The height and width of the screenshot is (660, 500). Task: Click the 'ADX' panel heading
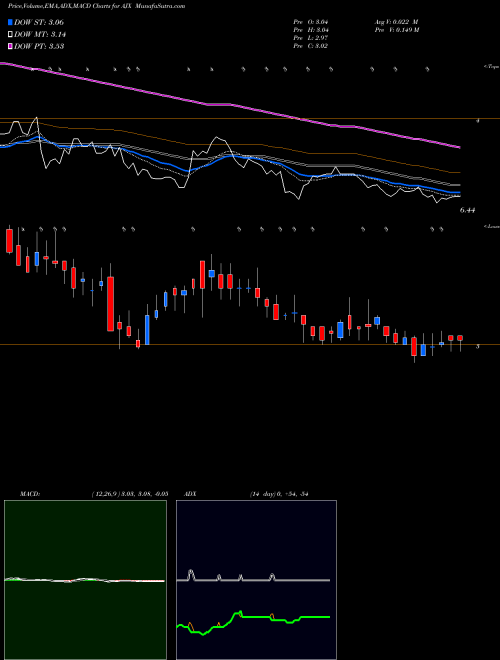[191, 494]
